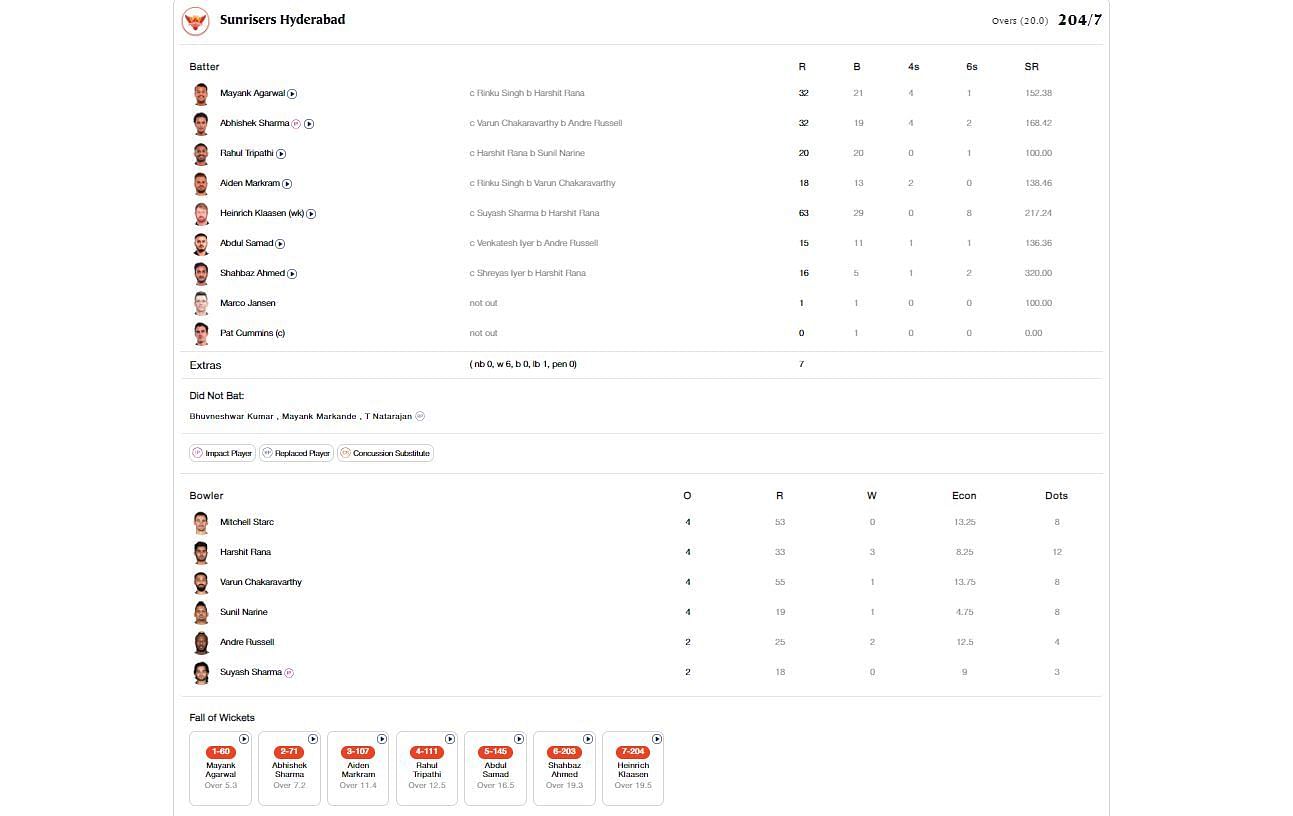Open Andre Russell's bowler avatar
Image resolution: width=1293 pixels, height=816 pixels.
click(201, 643)
